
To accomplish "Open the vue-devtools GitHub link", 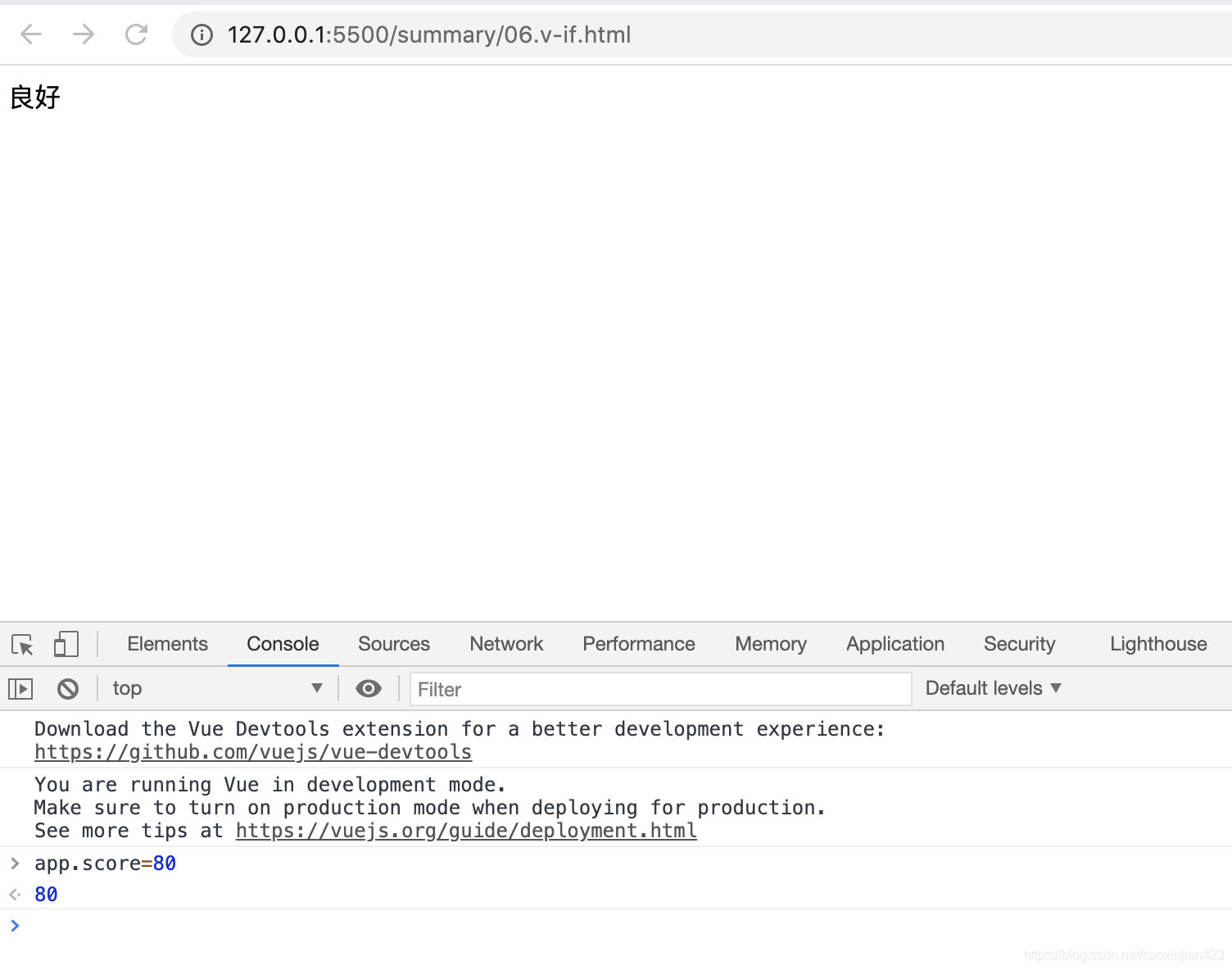I will tap(253, 752).
